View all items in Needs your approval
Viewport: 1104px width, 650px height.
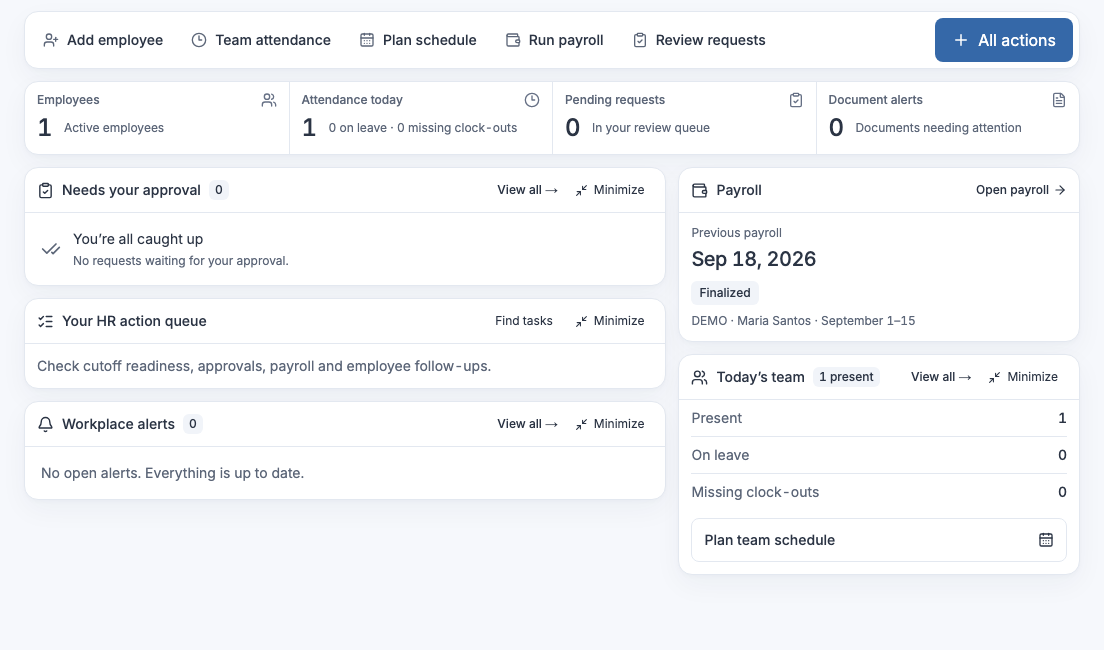[x=527, y=190]
